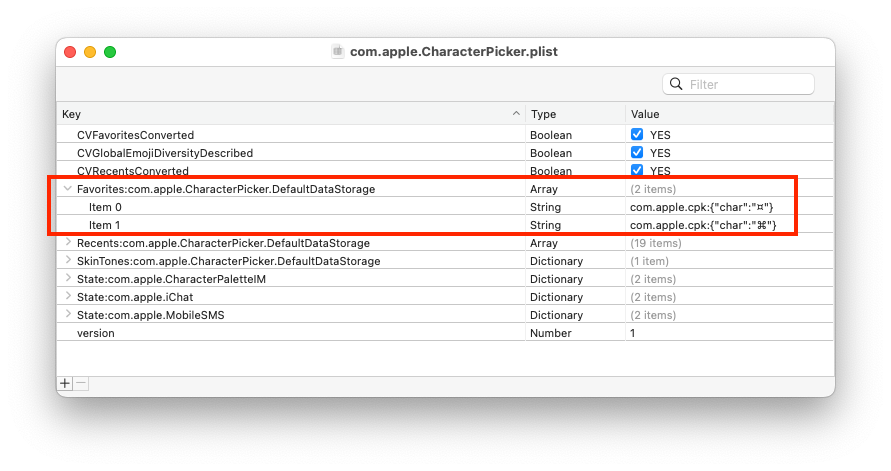Collapse the Favorites DefaultDataStorage array
This screenshot has height=471, width=891.
coord(67,189)
